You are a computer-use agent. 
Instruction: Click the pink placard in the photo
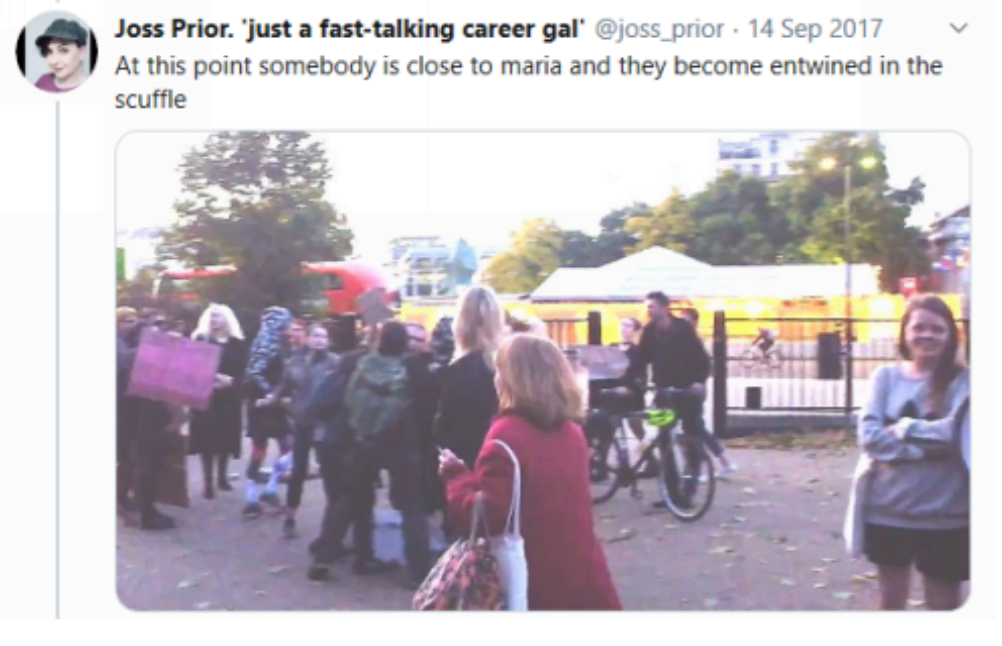click(174, 368)
